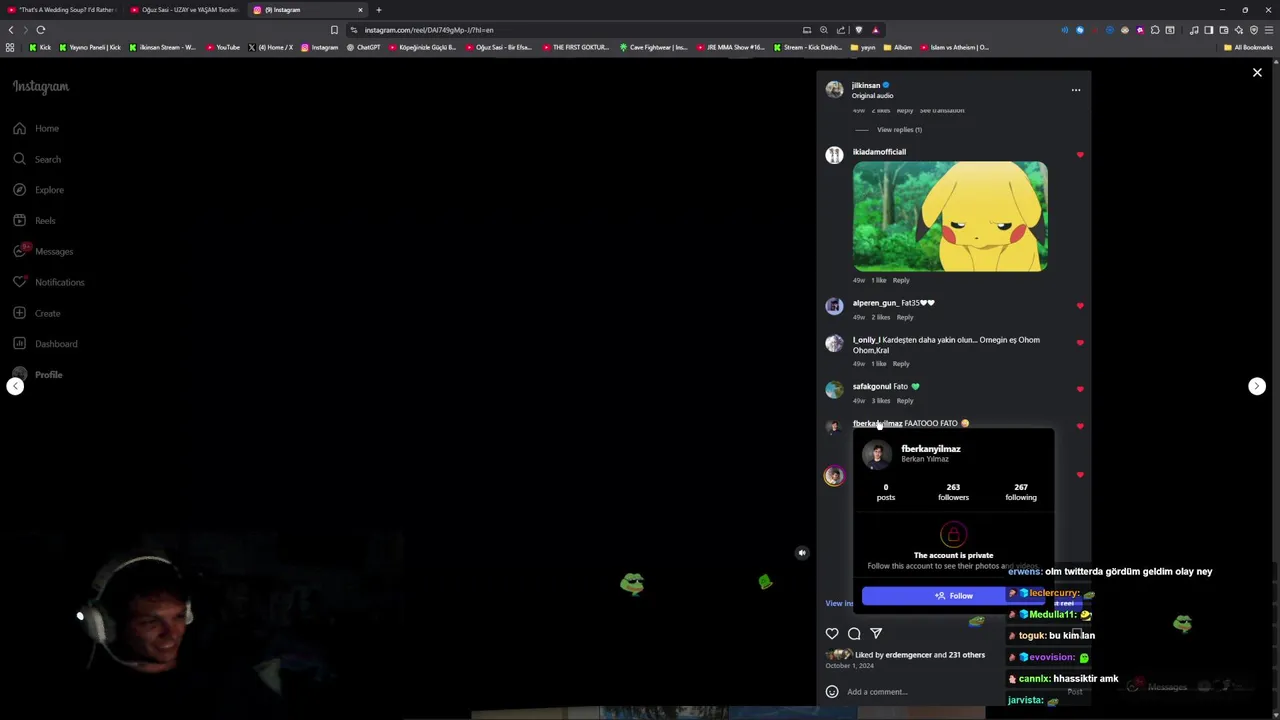Open browser main hamburger menu
This screenshot has height=720, width=1280.
pyautogui.click(x=1269, y=30)
